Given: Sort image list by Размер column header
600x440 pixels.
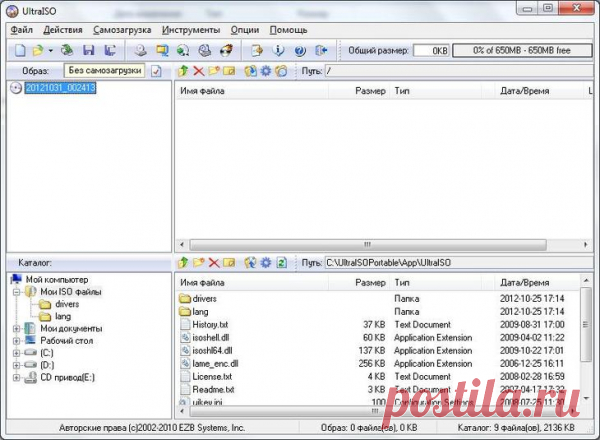Looking at the screenshot, I should (x=359, y=91).
